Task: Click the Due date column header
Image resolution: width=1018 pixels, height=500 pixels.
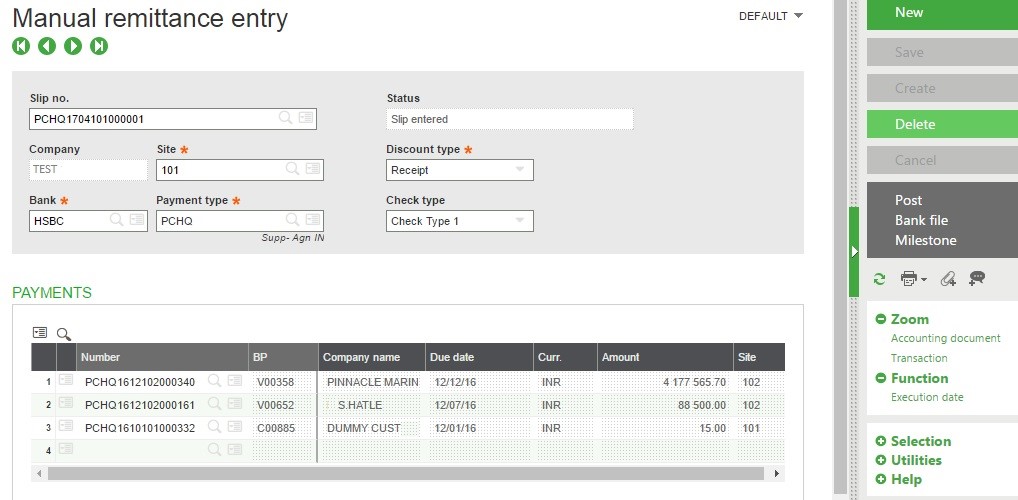Action: [479, 357]
